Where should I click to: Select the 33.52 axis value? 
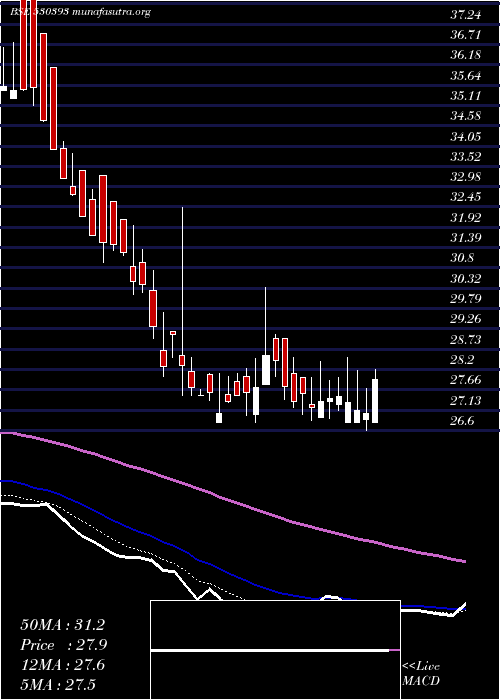(465, 157)
